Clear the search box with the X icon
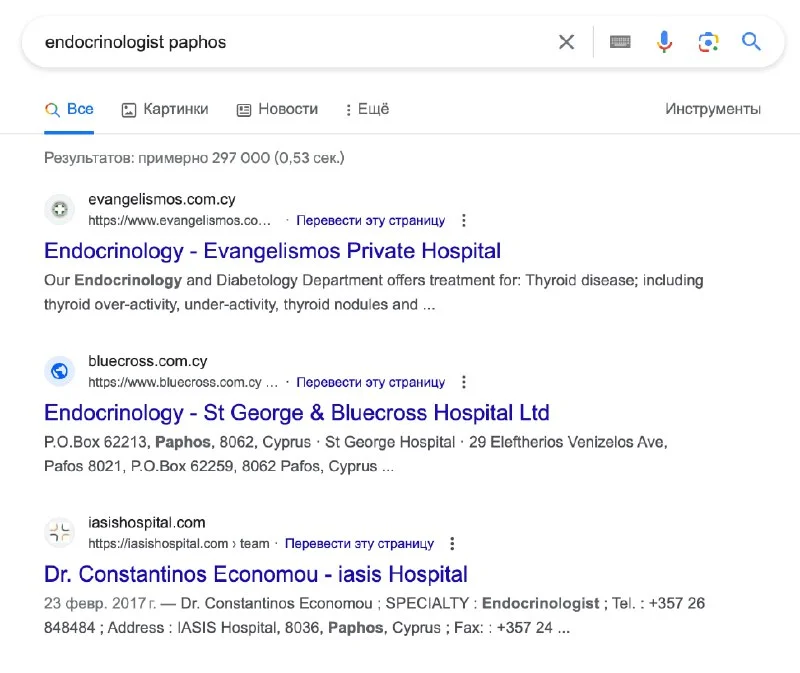Viewport: 800px width, 673px height. [x=566, y=42]
